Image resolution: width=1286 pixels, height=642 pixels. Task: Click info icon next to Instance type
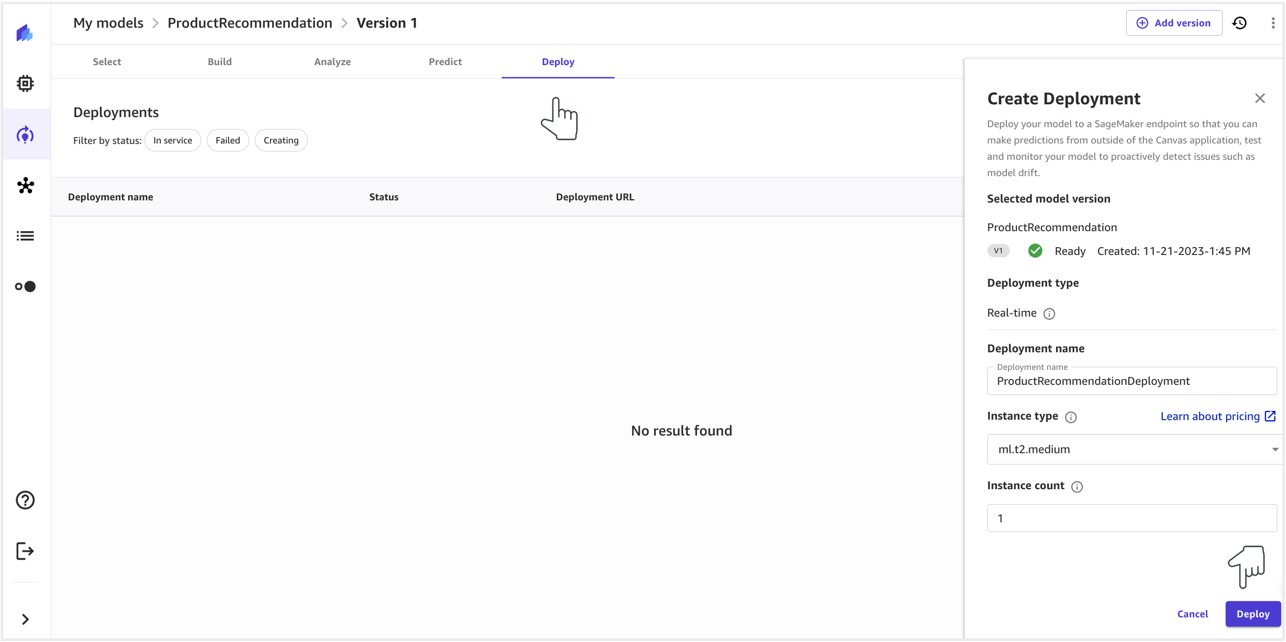click(x=1071, y=417)
